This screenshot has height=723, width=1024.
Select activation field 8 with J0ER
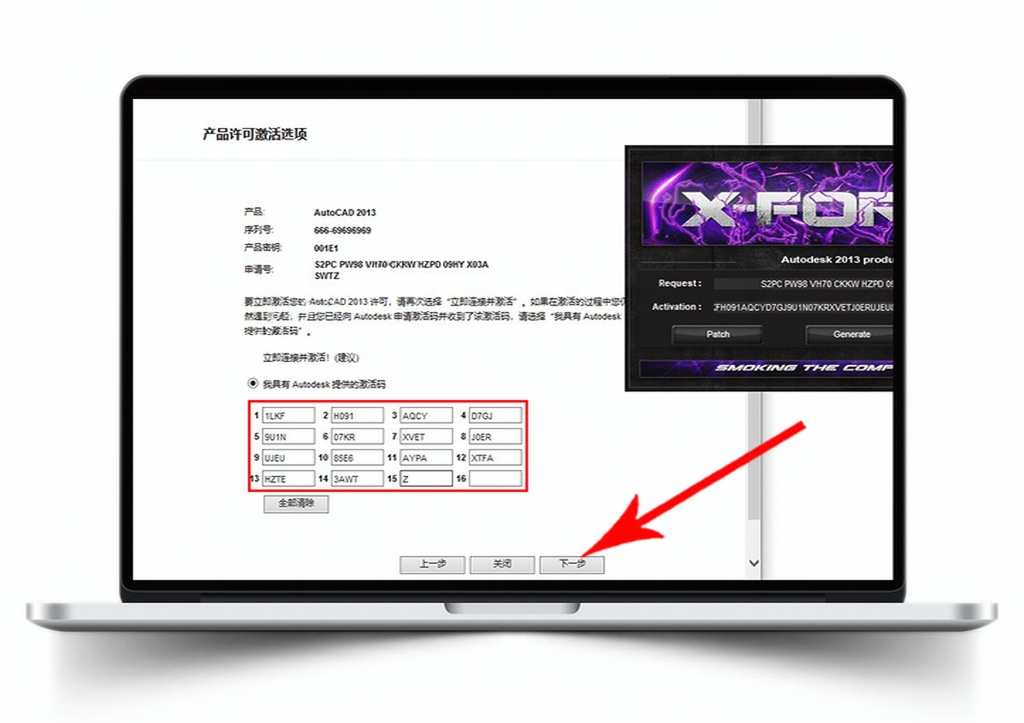pos(496,436)
